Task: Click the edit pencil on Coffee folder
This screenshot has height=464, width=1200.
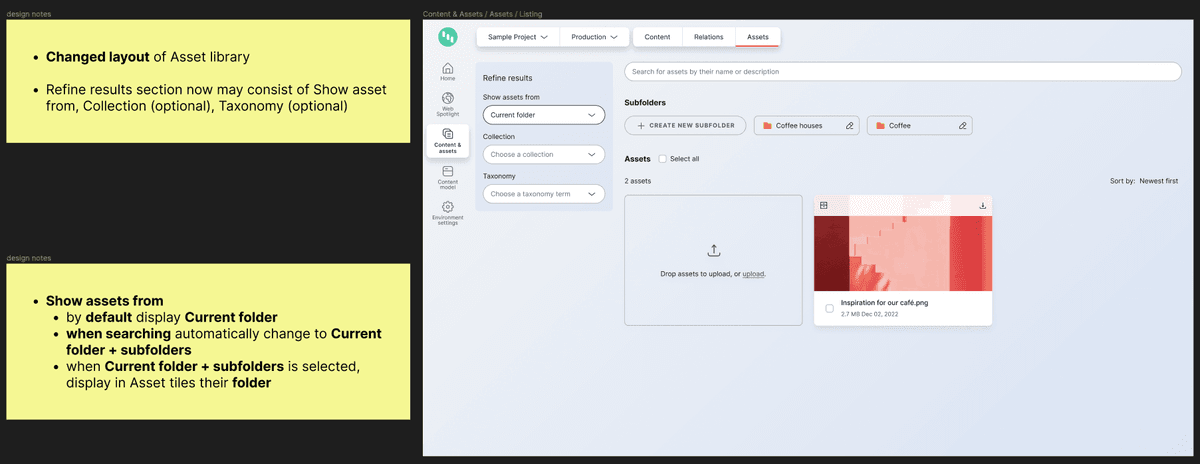Action: click(x=962, y=126)
